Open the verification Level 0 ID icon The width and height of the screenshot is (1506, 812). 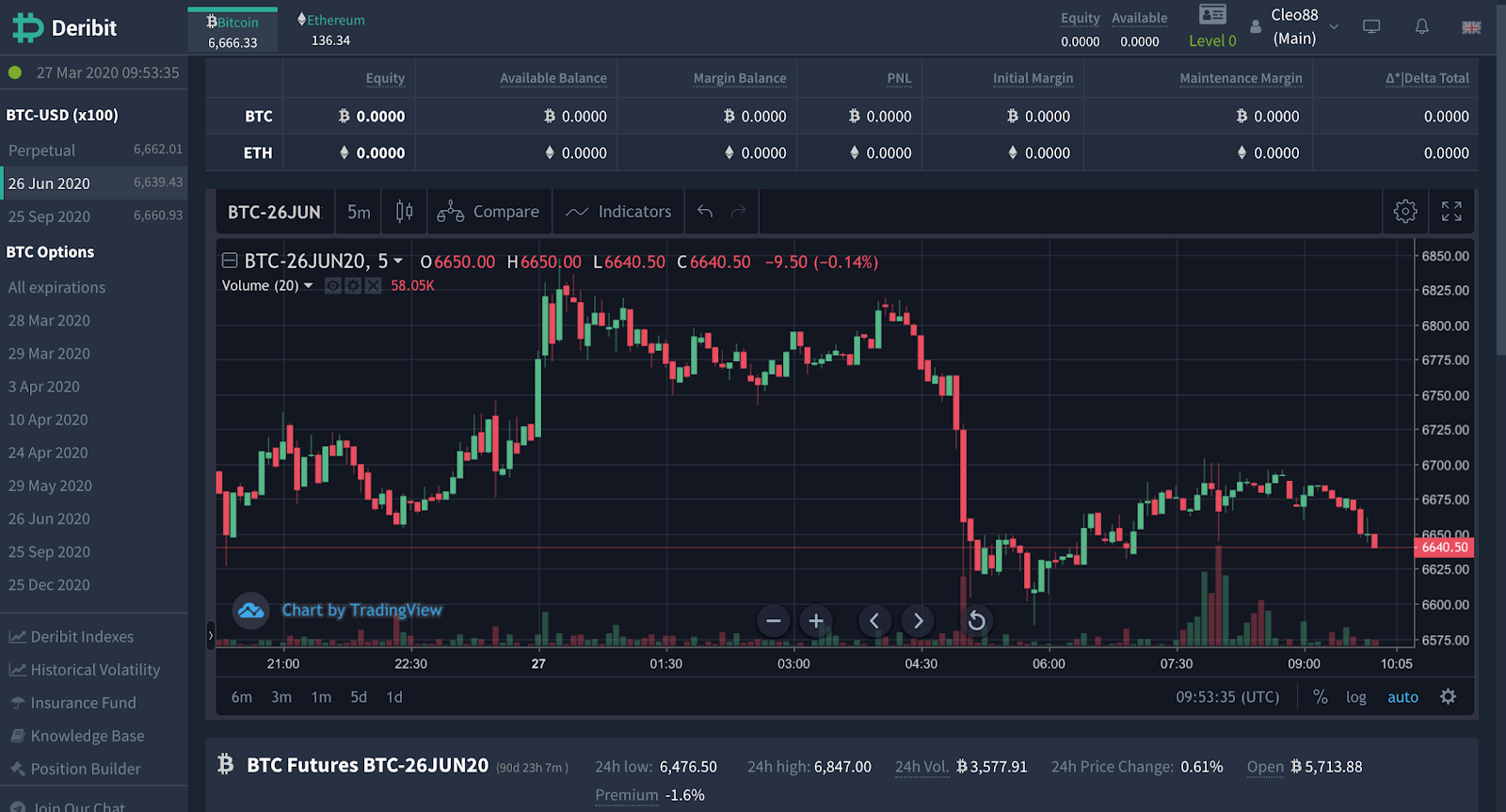click(x=1212, y=15)
